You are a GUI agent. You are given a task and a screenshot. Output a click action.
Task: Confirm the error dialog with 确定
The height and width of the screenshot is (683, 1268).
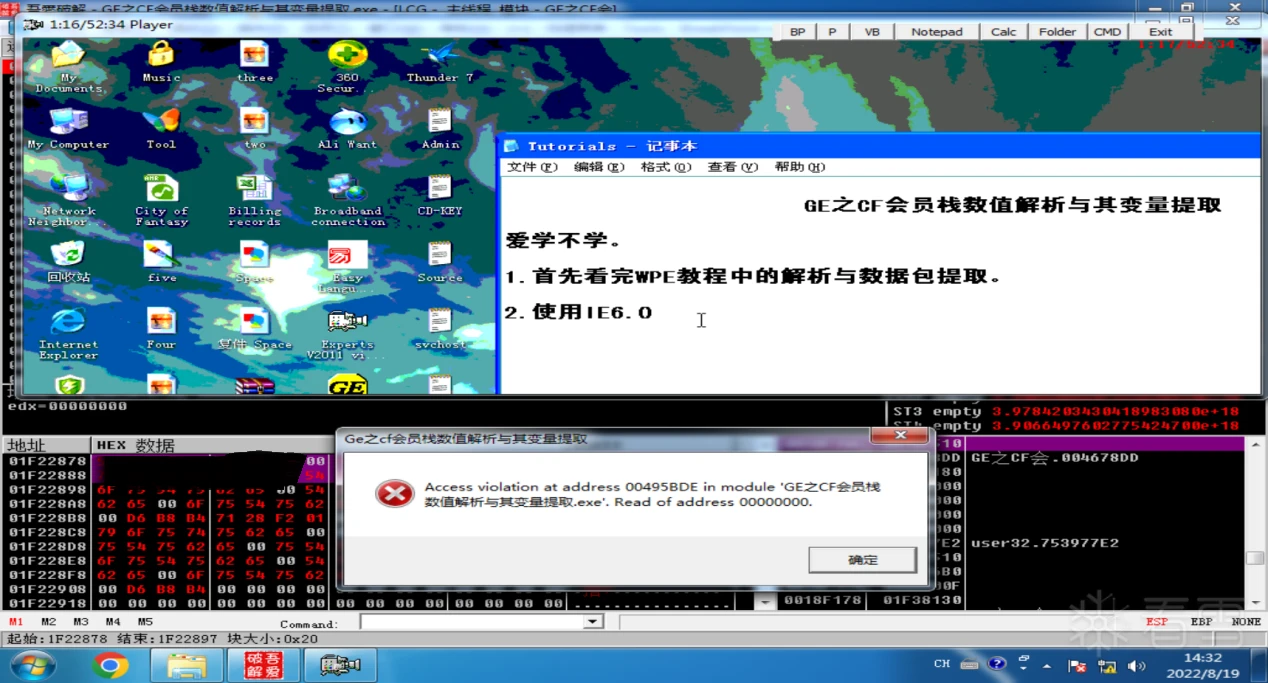(x=862, y=560)
